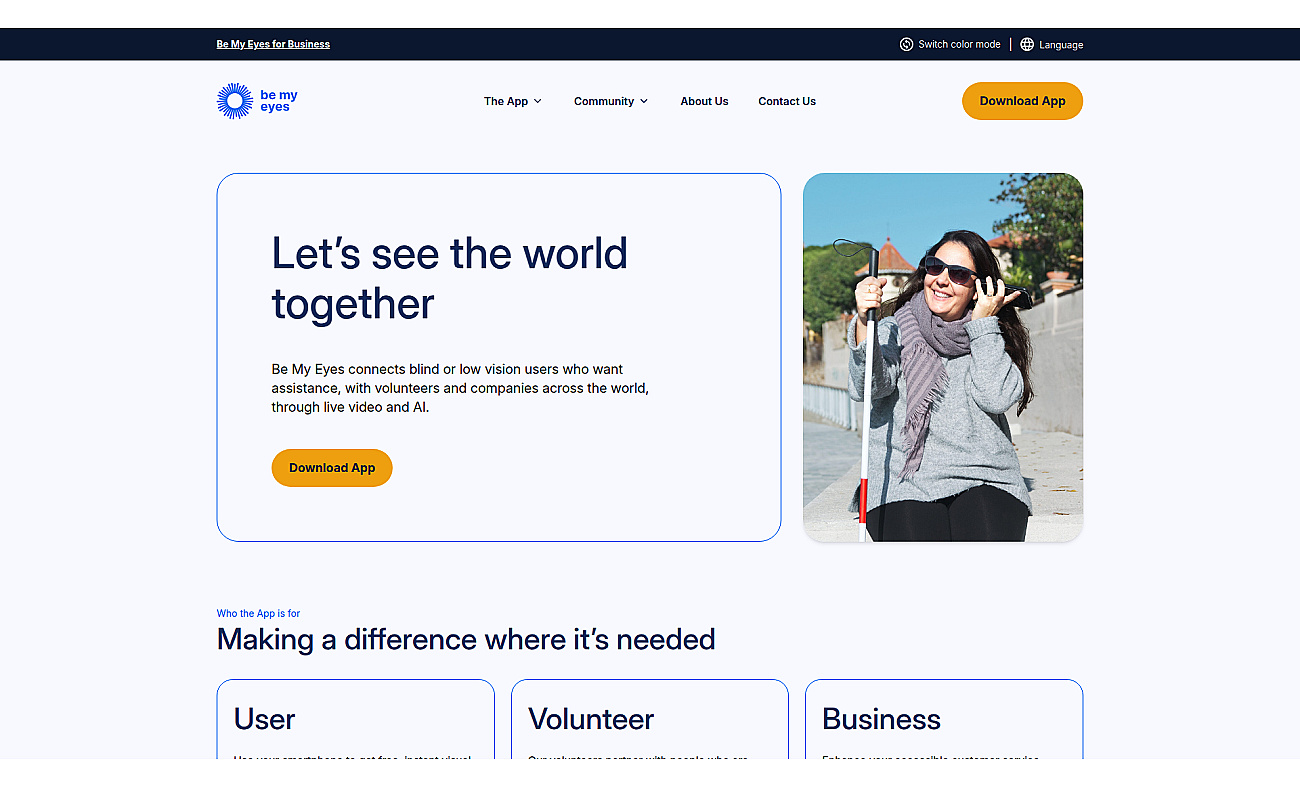Open The App navigation item
Image resolution: width=1300 pixels, height=788 pixels.
click(x=513, y=101)
